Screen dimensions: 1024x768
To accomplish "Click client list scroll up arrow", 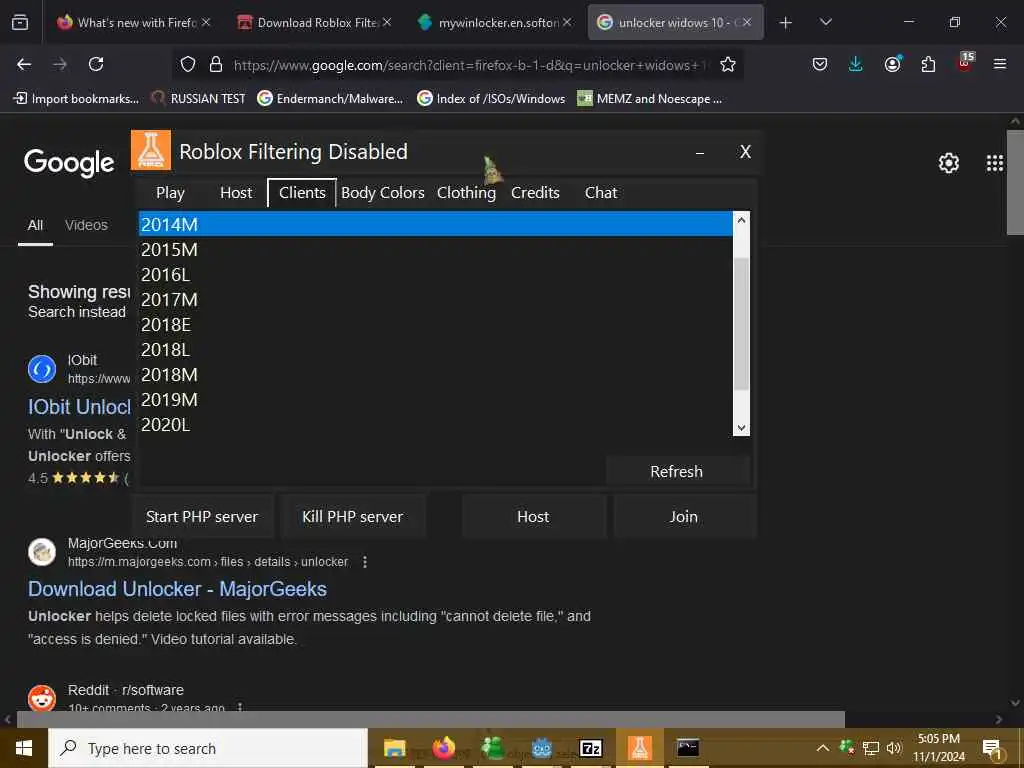I will (741, 220).
